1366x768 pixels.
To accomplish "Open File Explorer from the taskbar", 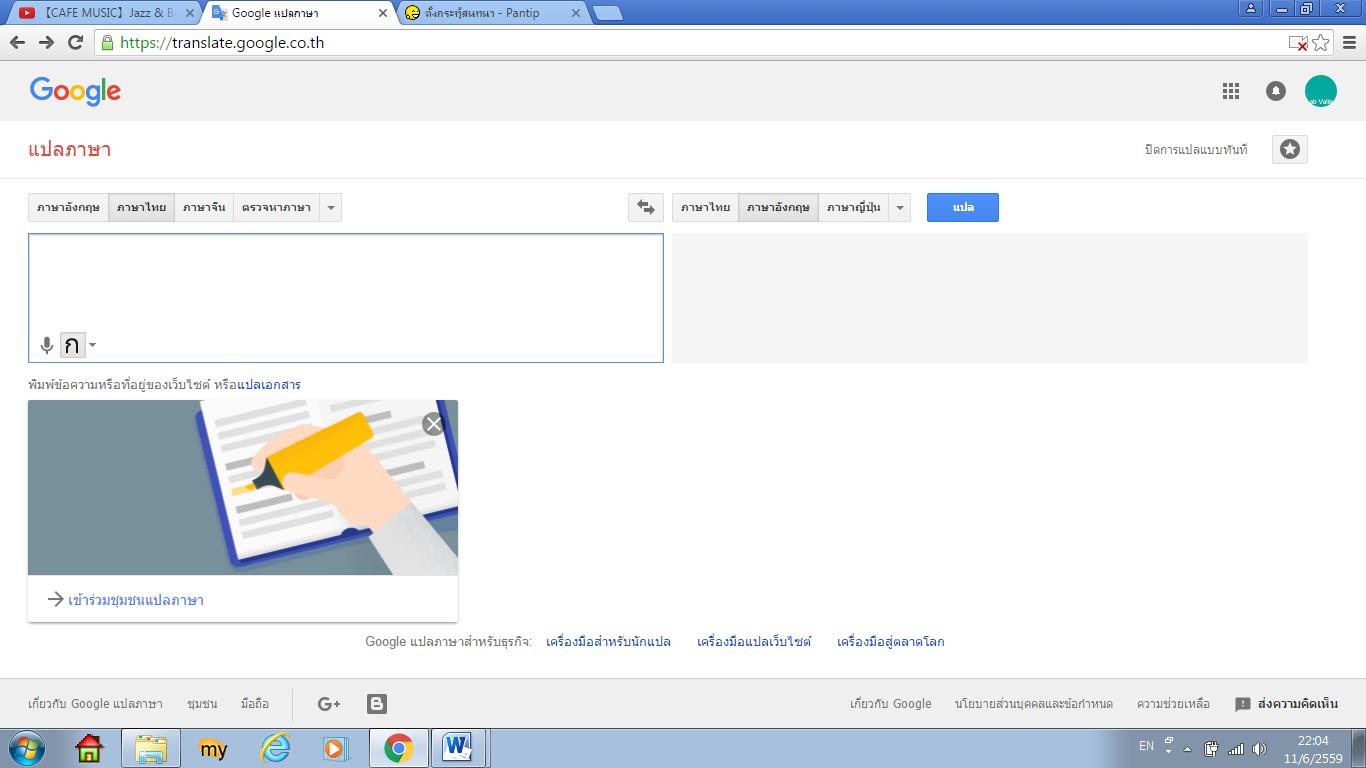I will tap(151, 748).
